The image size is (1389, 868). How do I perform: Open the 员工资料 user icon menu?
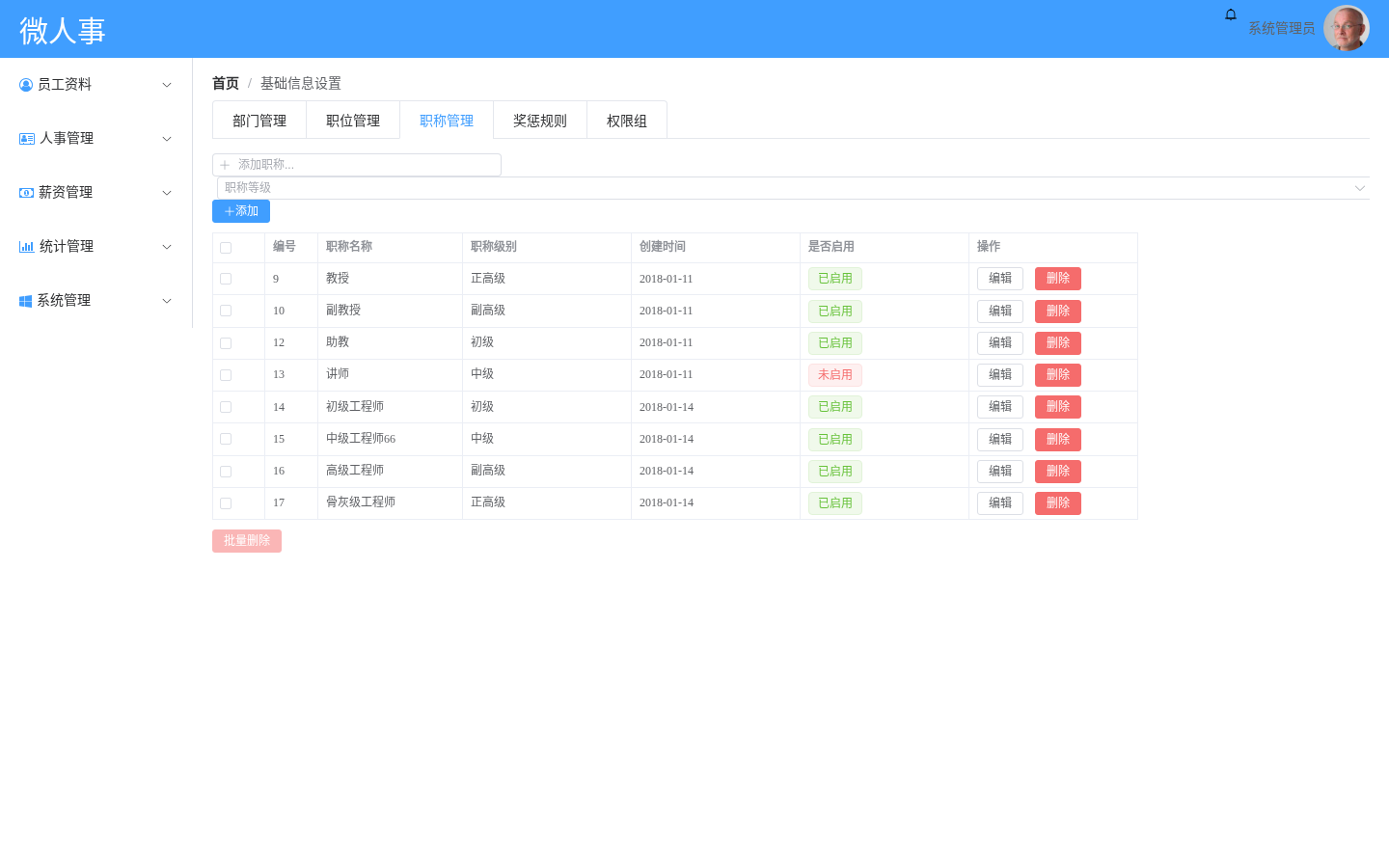point(26,85)
